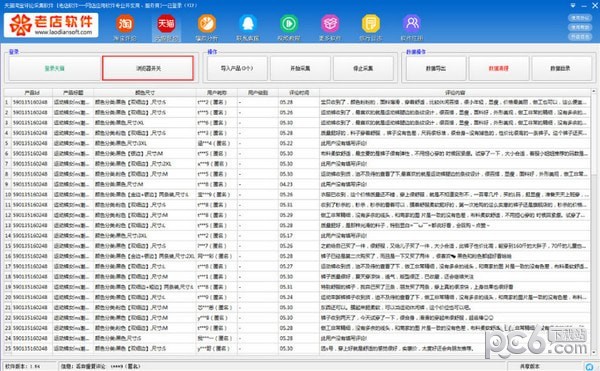Click the red 数据清理 button
600x371 pixels.
(x=499, y=68)
